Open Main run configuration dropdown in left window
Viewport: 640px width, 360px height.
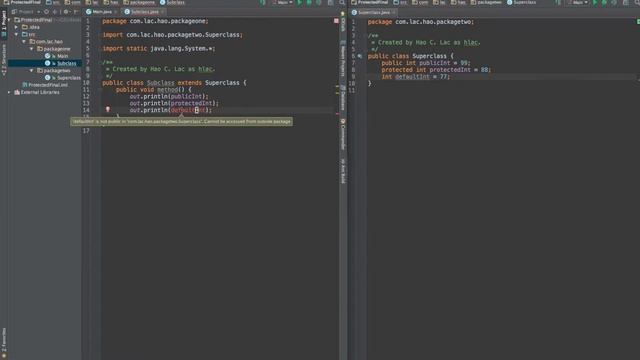tap(282, 3)
